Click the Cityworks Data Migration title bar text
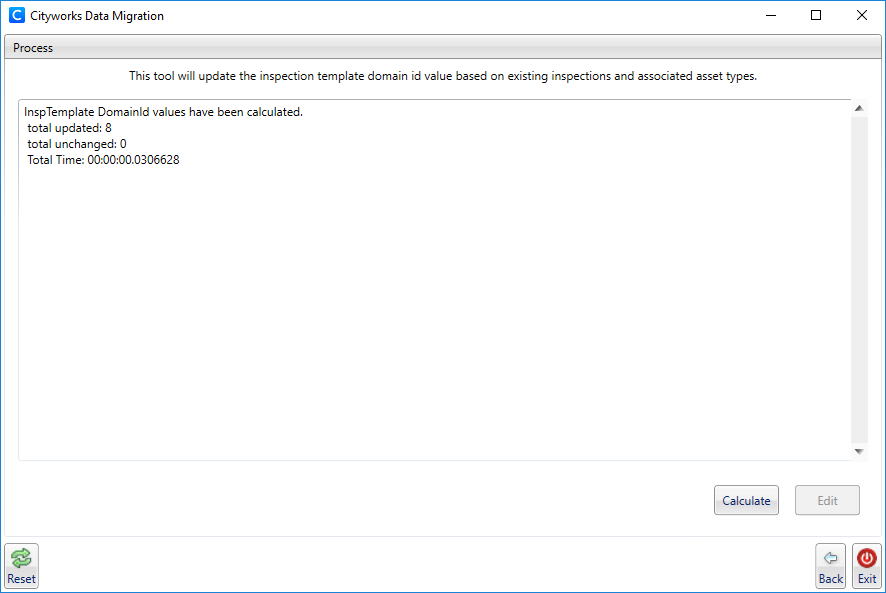 point(97,15)
